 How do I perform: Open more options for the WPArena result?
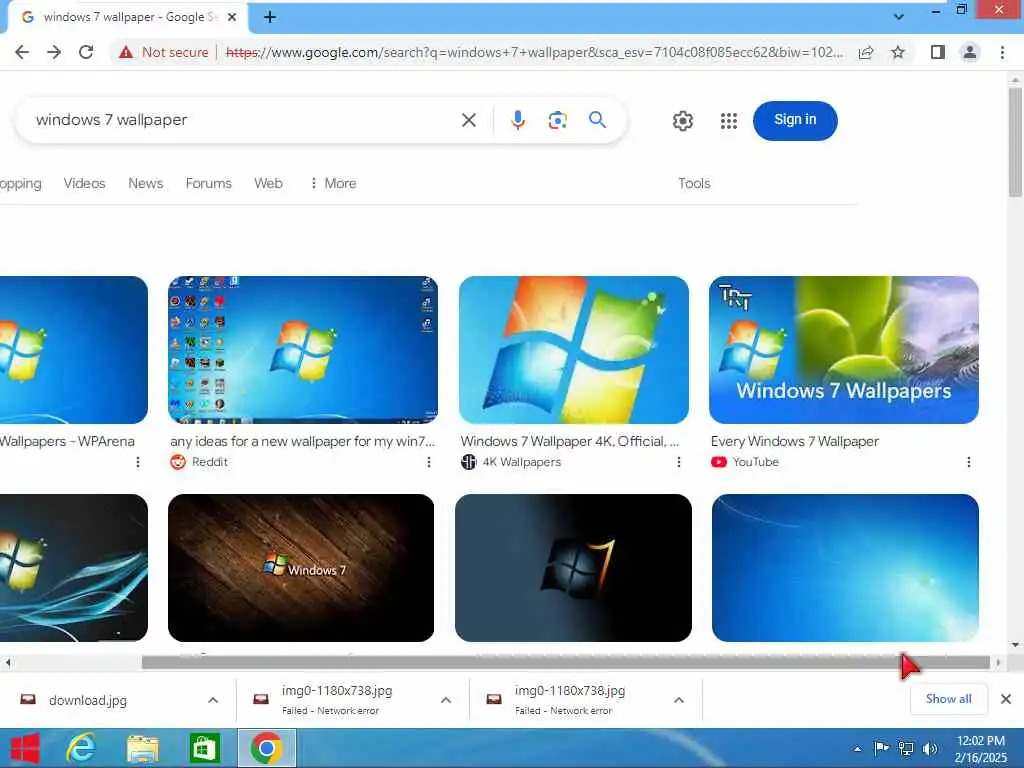click(137, 462)
